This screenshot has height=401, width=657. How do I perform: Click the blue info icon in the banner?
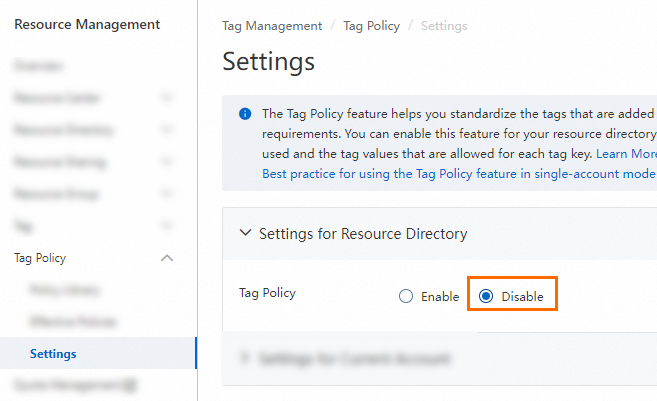(245, 114)
